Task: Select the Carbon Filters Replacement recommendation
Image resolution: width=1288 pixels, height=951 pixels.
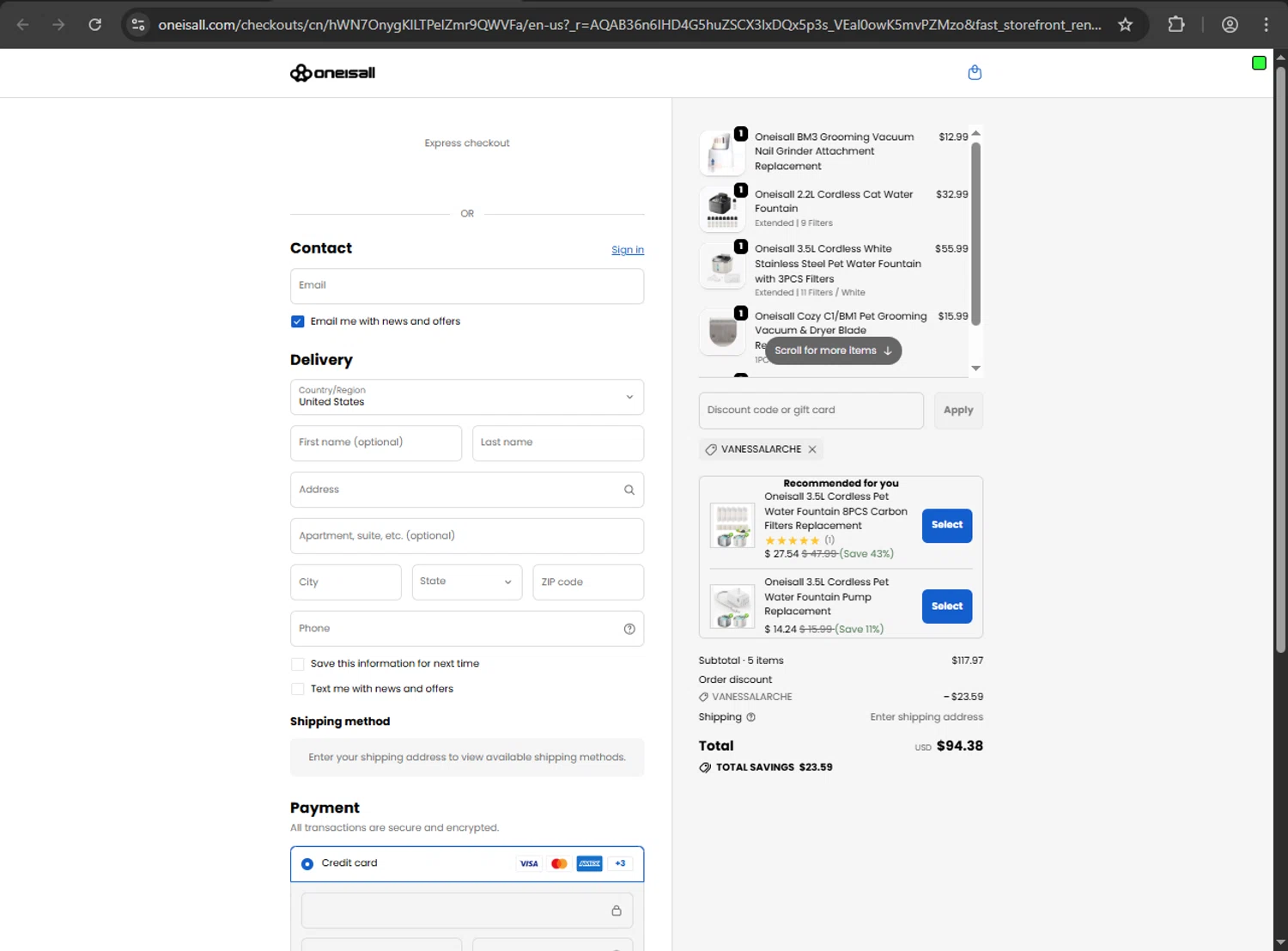Action: (x=947, y=525)
